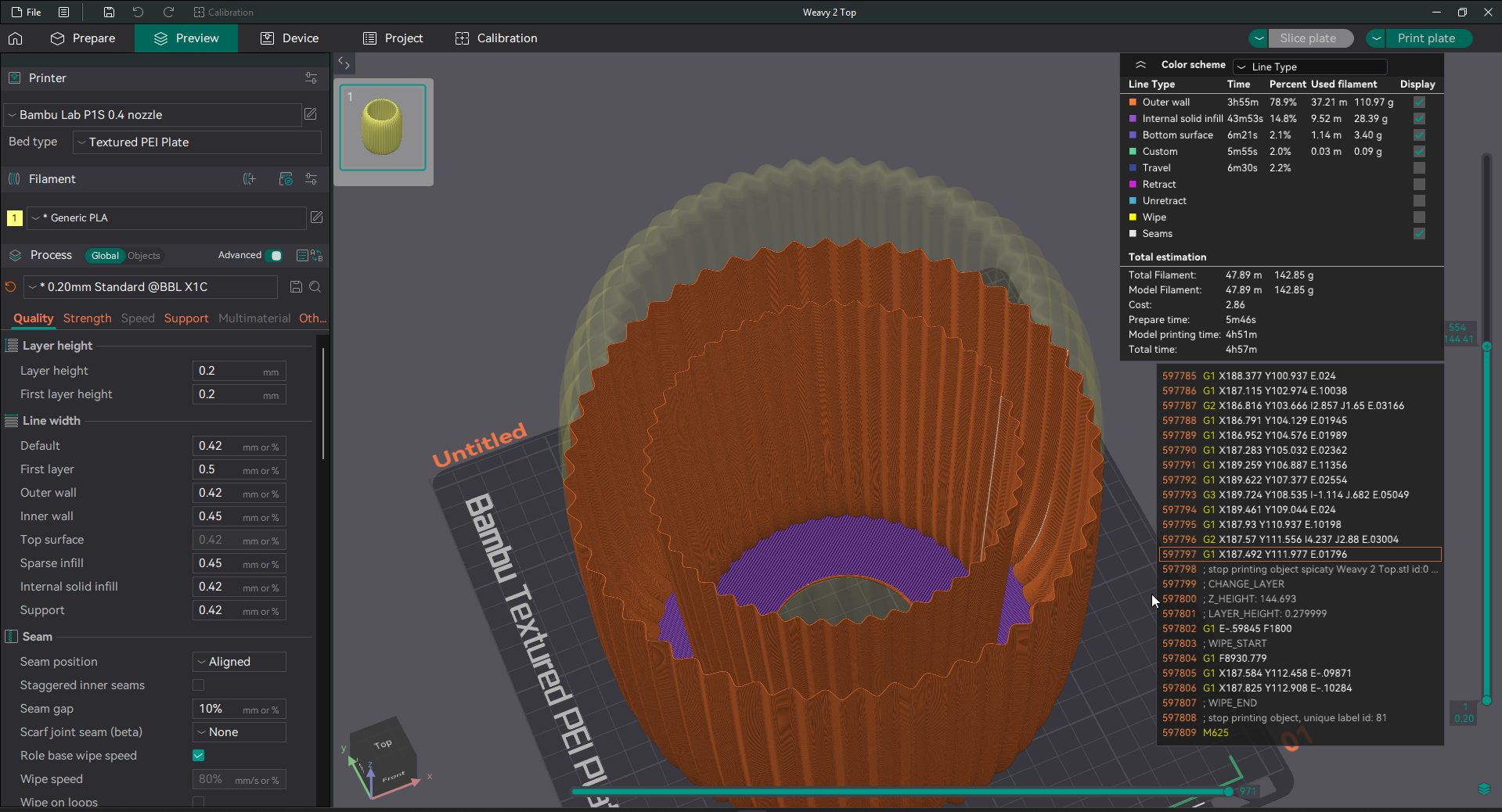Select G-code line 597797
The height and width of the screenshot is (812, 1502).
[x=1300, y=555]
